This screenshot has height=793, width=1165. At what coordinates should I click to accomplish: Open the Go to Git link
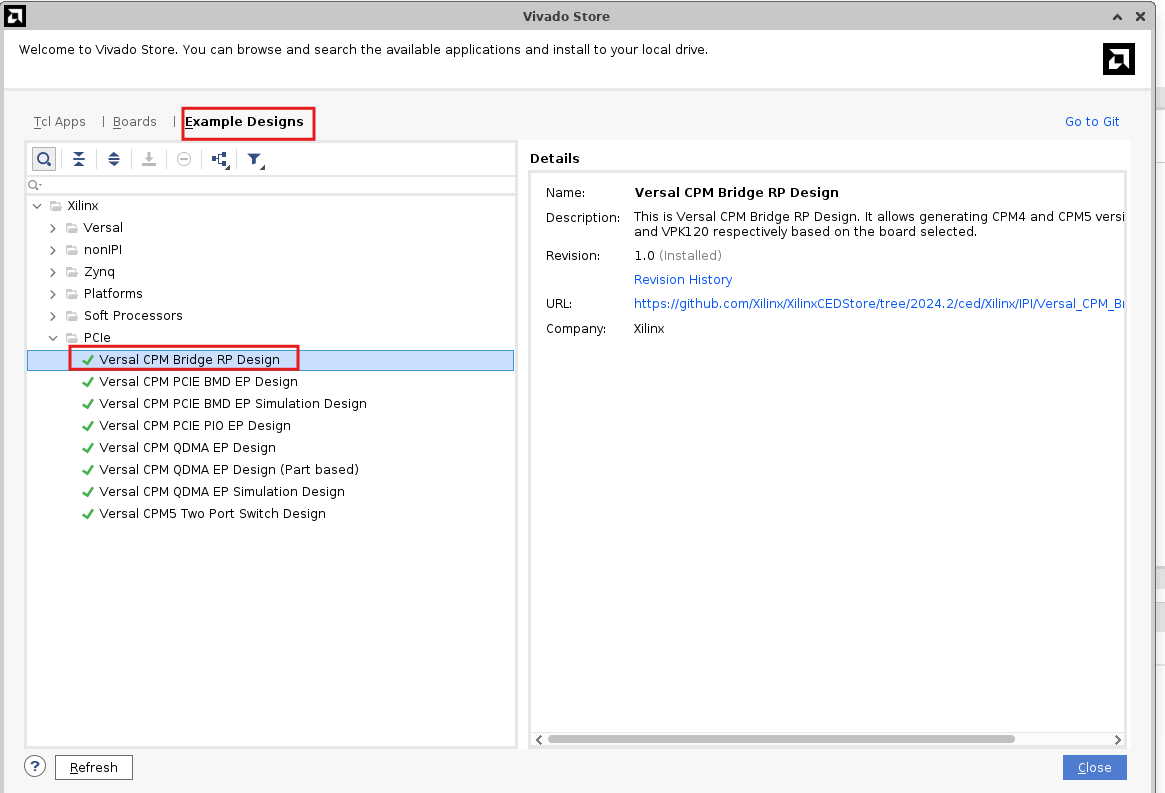pyautogui.click(x=1092, y=122)
